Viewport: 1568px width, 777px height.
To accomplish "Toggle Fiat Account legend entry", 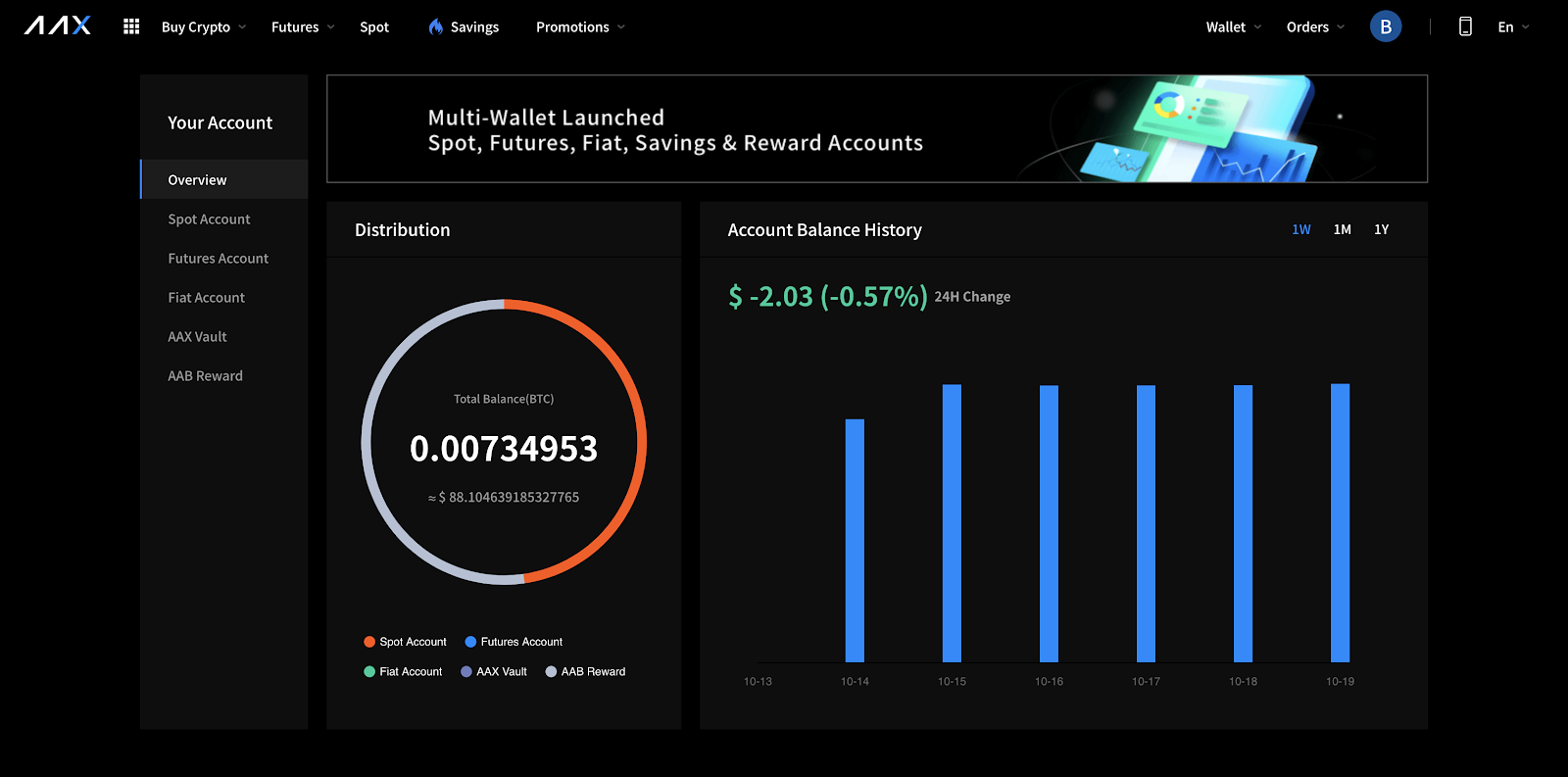I will pos(403,671).
